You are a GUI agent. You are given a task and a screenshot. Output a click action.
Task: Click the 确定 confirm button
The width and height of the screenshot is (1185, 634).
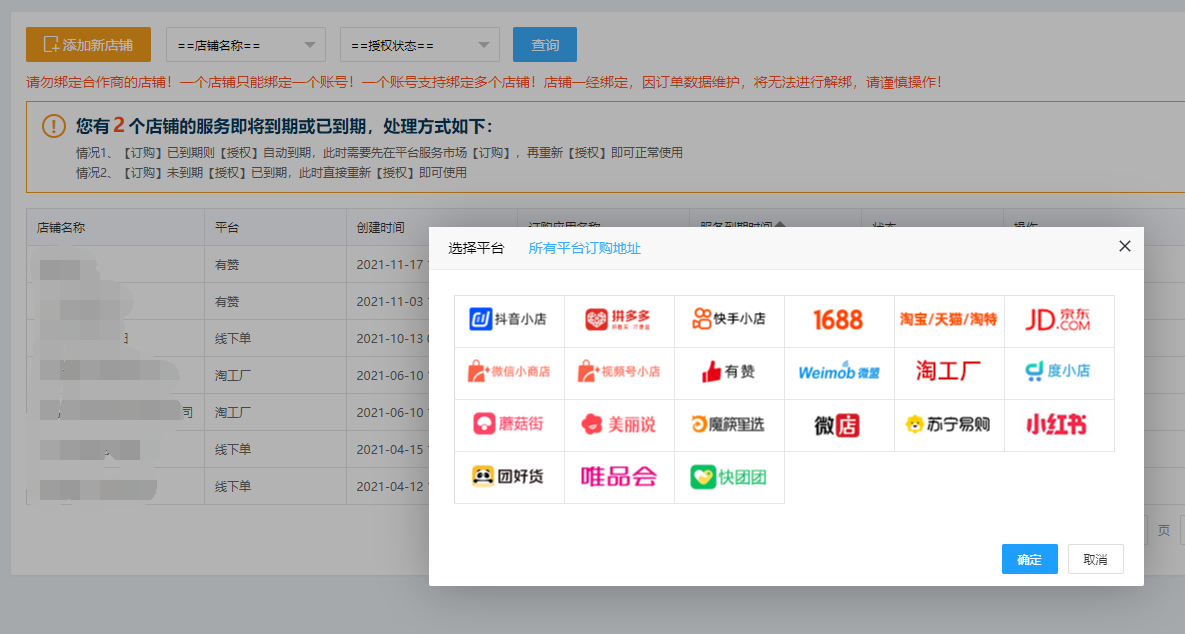click(1029, 559)
